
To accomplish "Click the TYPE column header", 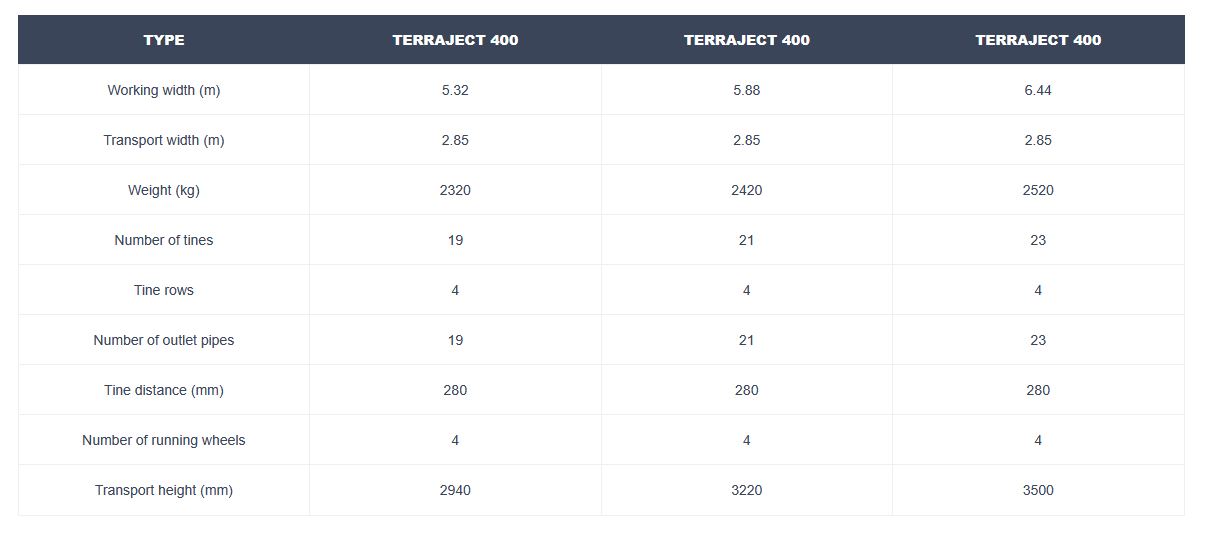I will [x=164, y=40].
